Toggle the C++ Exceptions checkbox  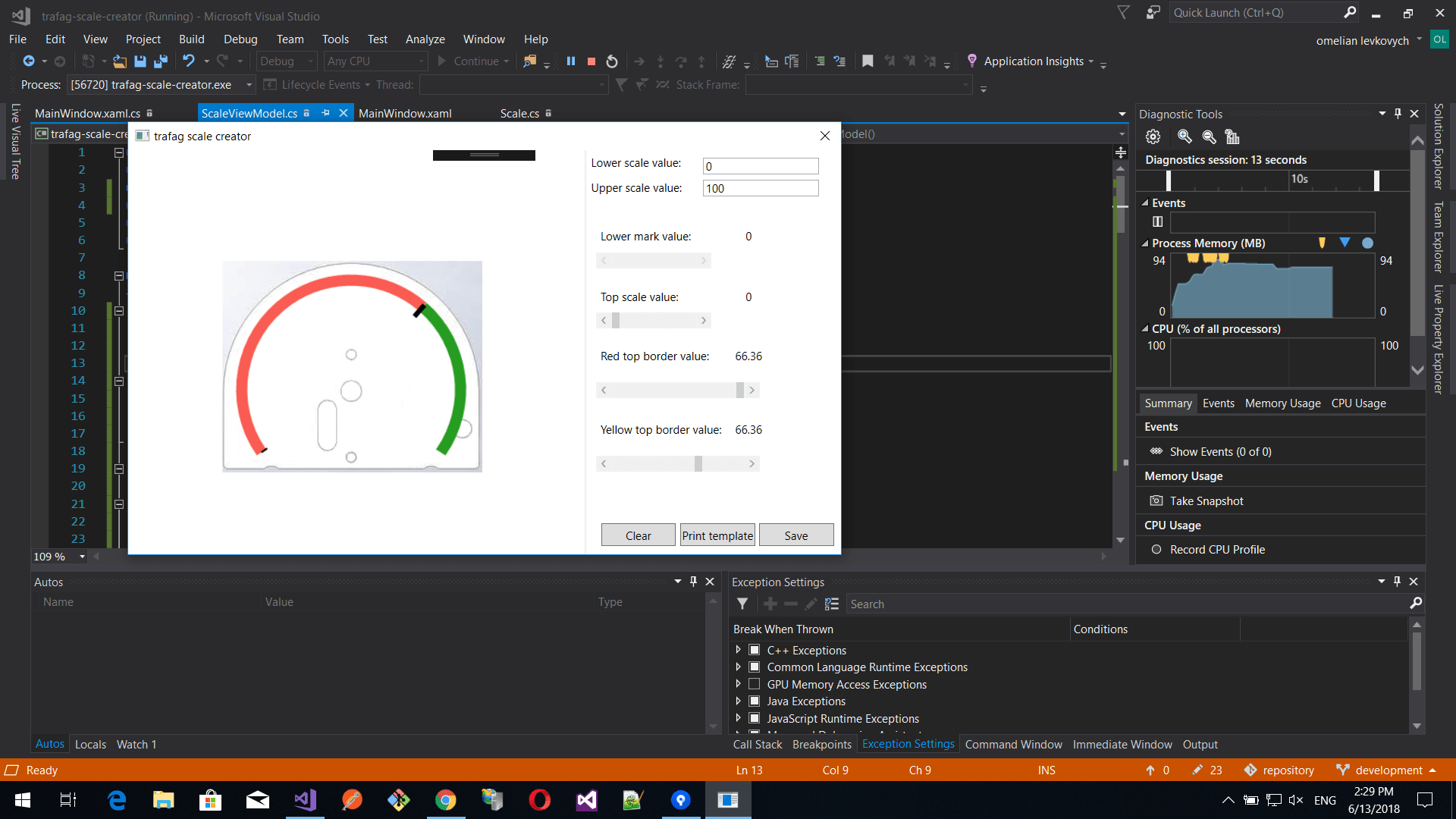click(x=755, y=650)
